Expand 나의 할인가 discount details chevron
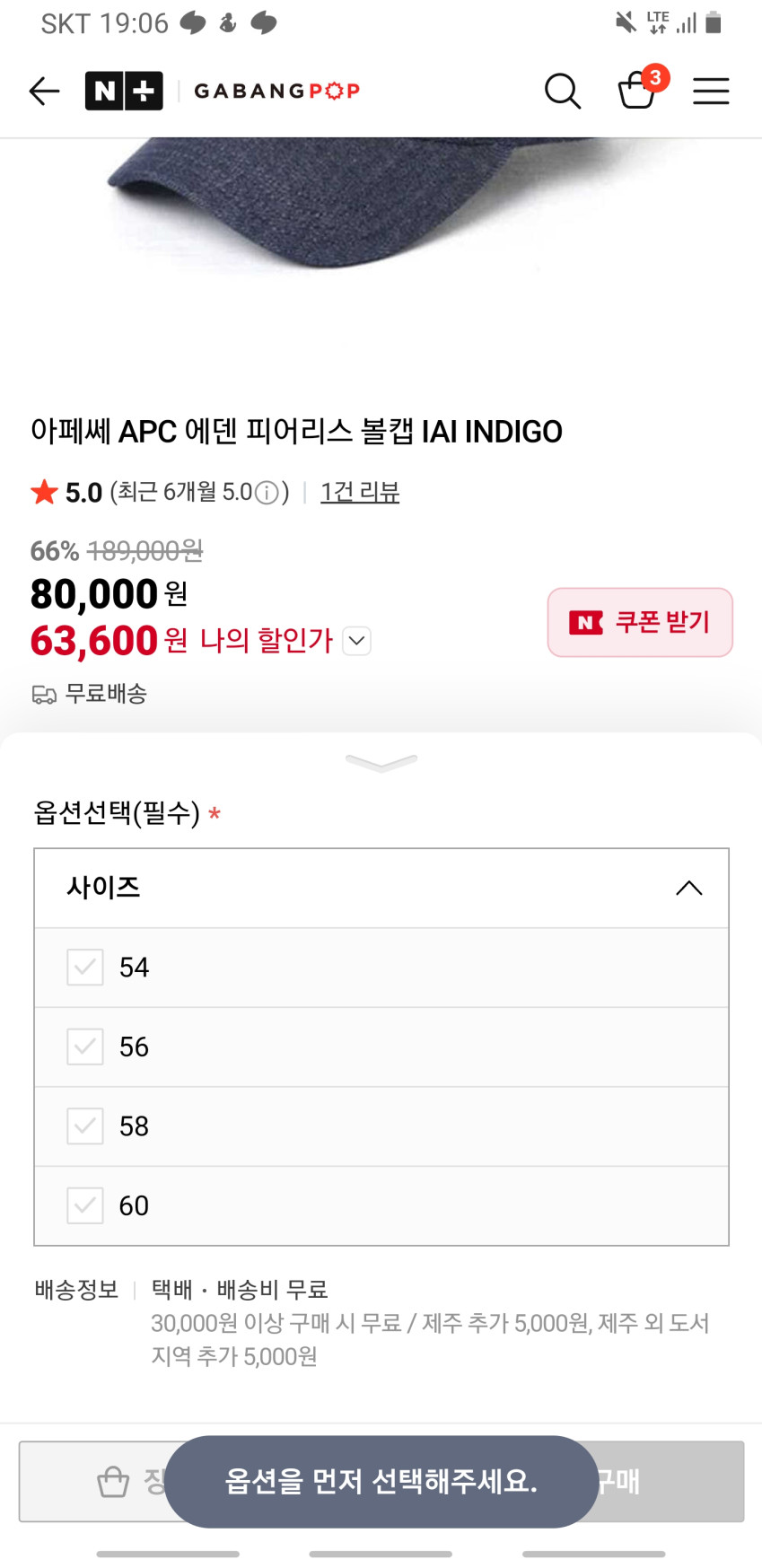Image resolution: width=762 pixels, height=1568 pixels. click(357, 641)
